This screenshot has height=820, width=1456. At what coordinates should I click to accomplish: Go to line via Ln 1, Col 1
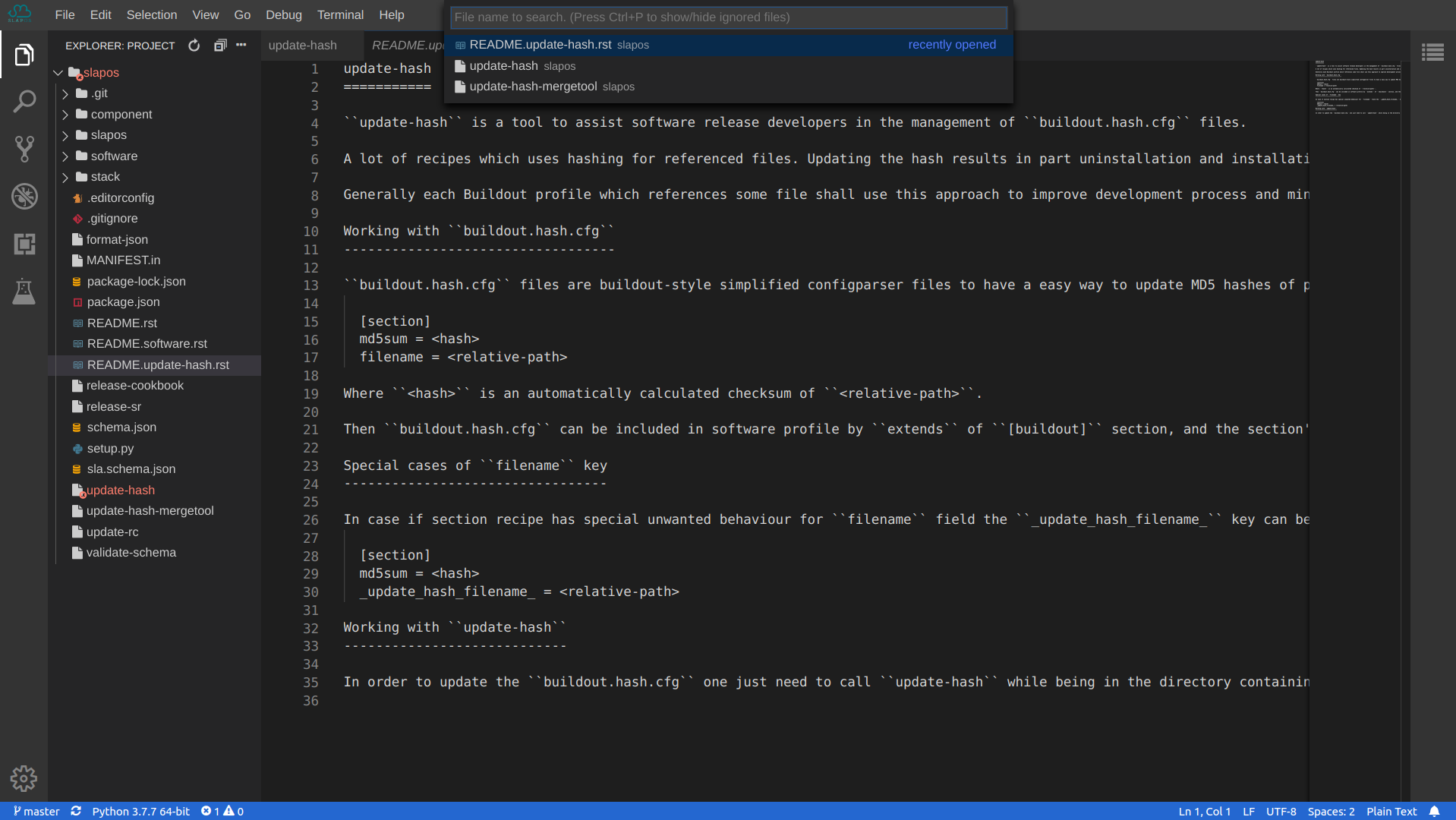click(1205, 811)
